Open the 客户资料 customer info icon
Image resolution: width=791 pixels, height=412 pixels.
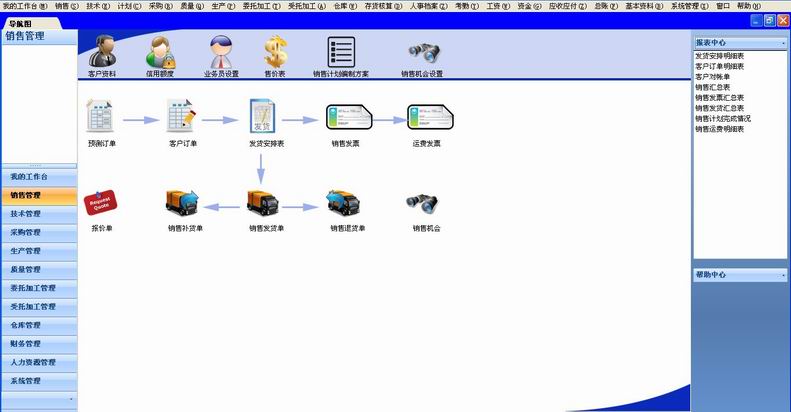point(101,51)
